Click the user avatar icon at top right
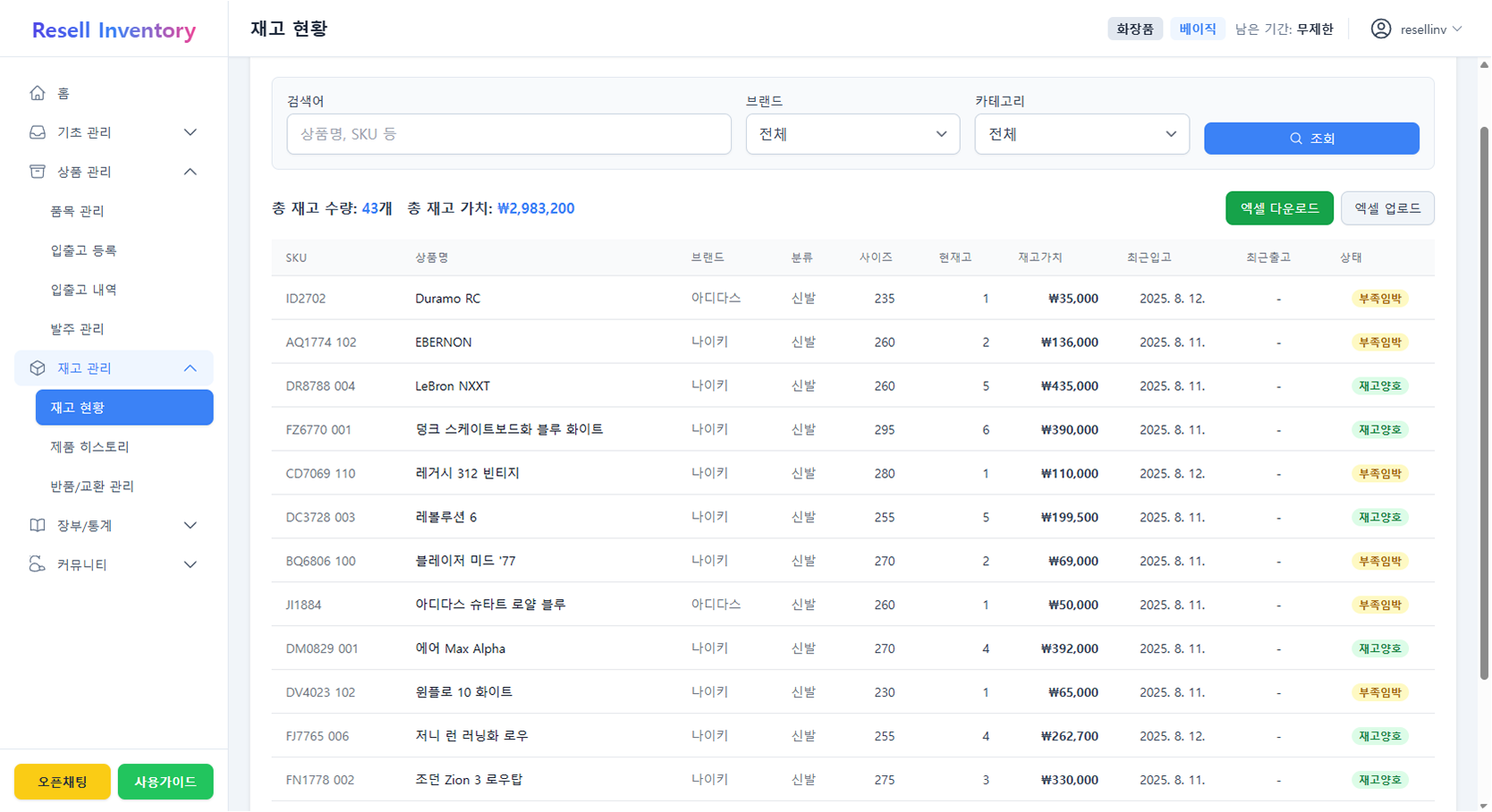 click(1379, 28)
